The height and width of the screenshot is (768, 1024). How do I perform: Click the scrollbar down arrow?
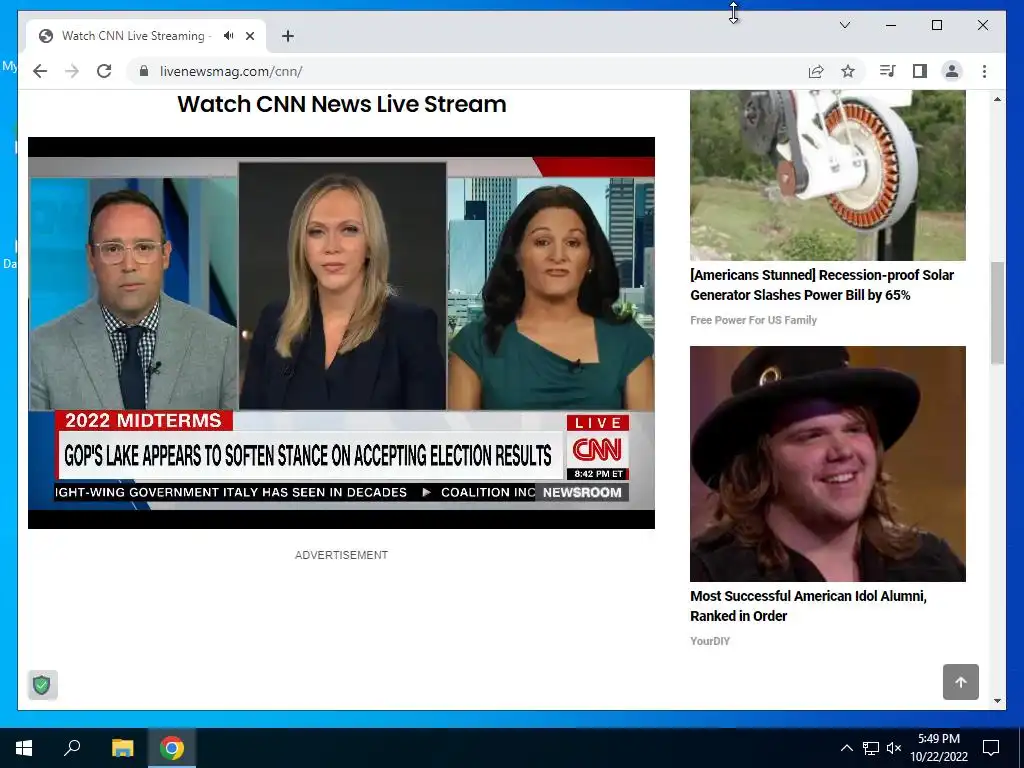coord(997,701)
